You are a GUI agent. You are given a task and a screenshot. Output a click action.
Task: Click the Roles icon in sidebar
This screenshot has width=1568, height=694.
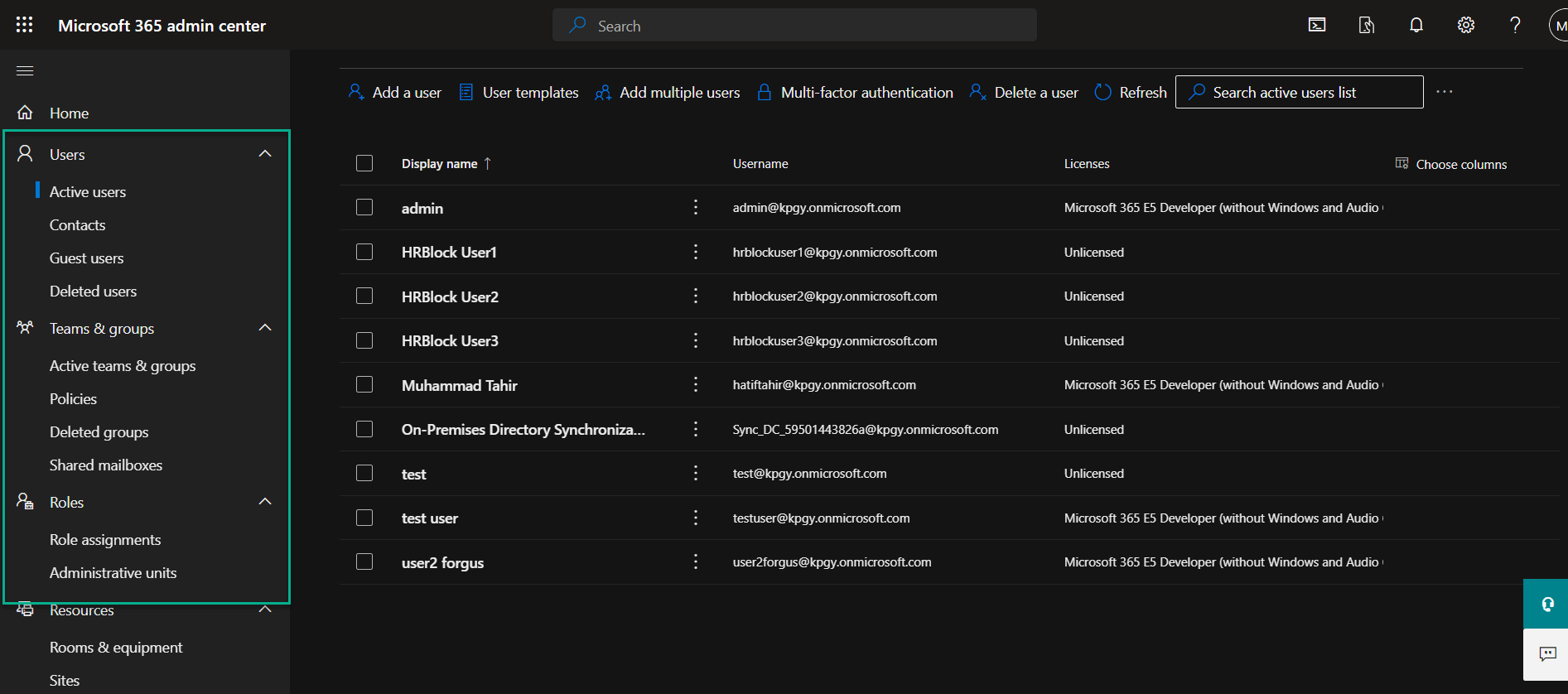coord(25,502)
